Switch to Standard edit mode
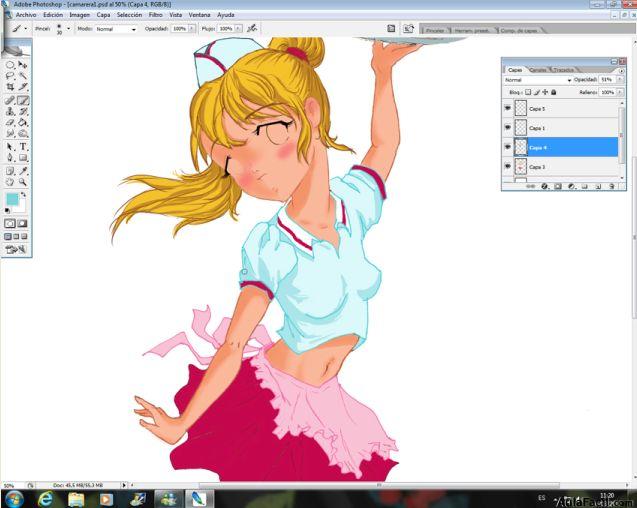This screenshot has width=637, height=508. (10, 224)
